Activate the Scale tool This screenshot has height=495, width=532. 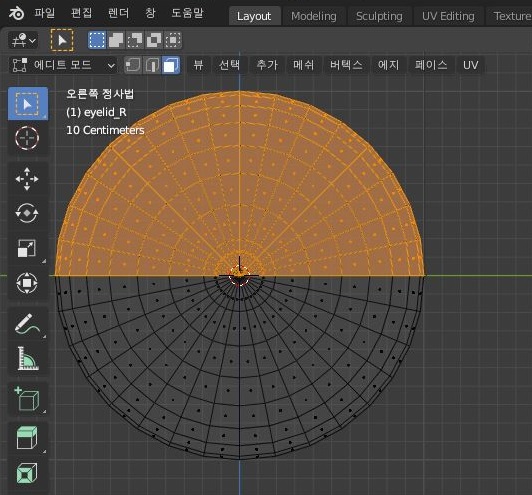pos(27,248)
